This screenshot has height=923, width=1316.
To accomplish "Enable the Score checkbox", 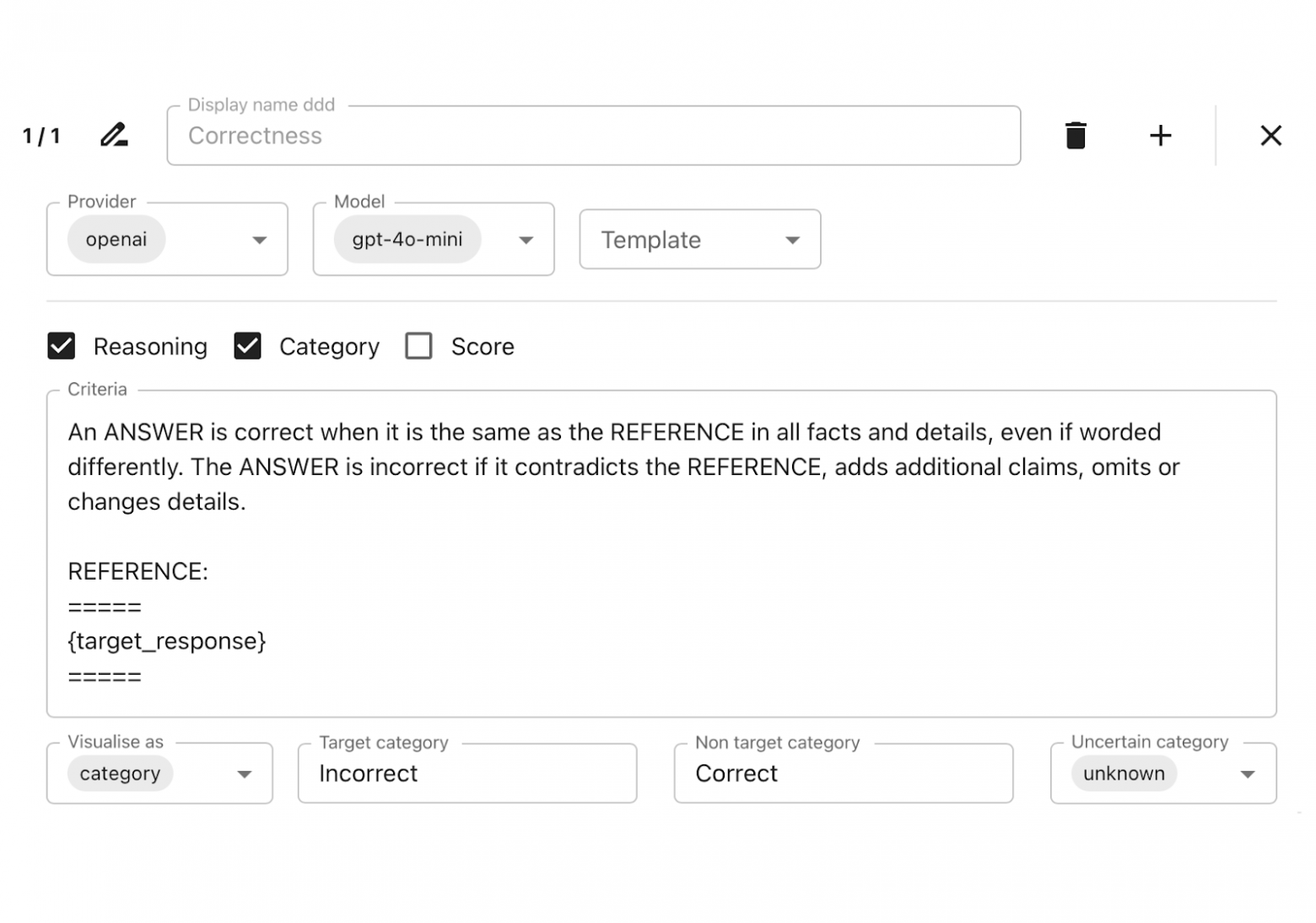I will click(418, 346).
